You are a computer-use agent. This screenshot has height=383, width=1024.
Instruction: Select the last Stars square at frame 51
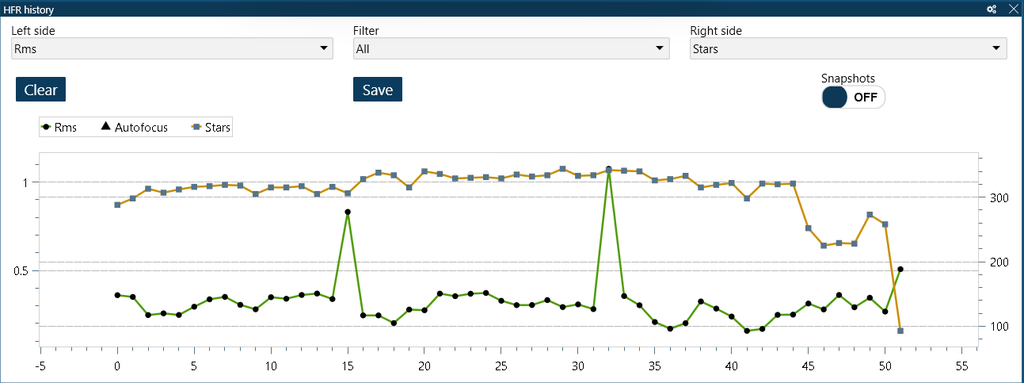tap(901, 331)
